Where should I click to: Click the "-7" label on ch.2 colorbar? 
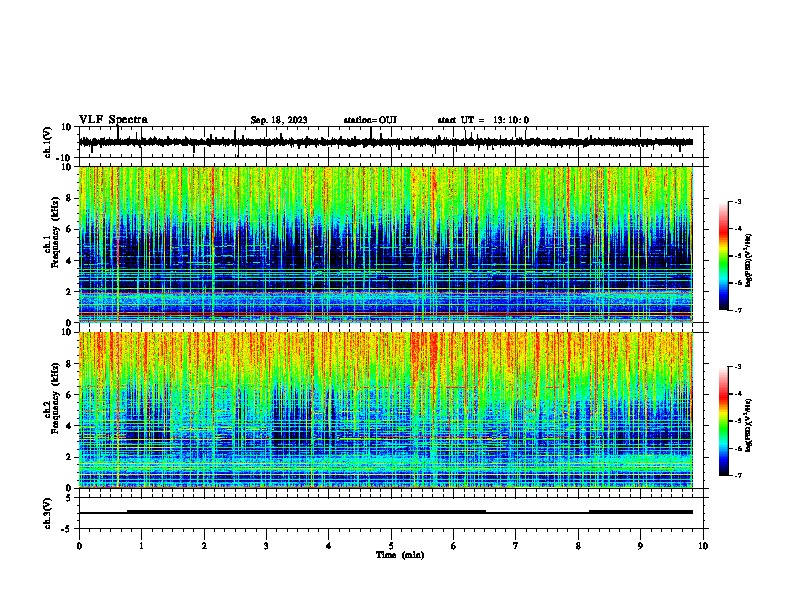[x=738, y=475]
